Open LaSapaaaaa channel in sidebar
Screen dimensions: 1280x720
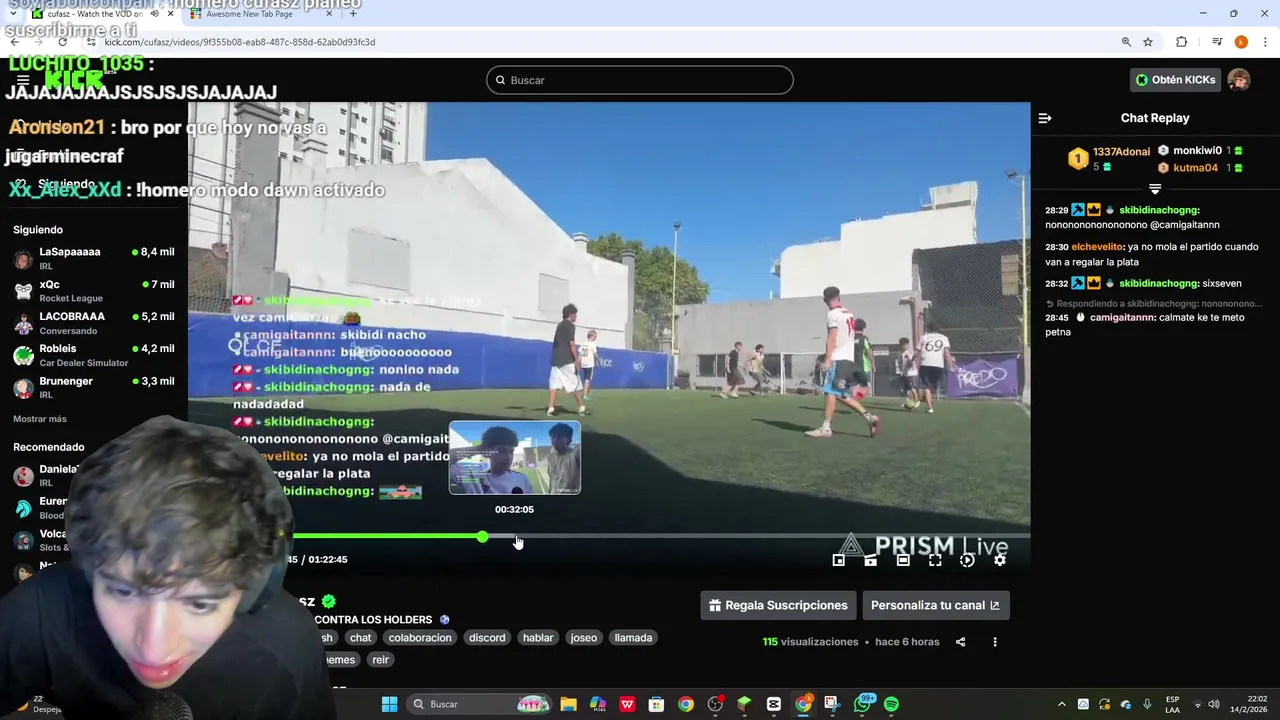point(93,259)
